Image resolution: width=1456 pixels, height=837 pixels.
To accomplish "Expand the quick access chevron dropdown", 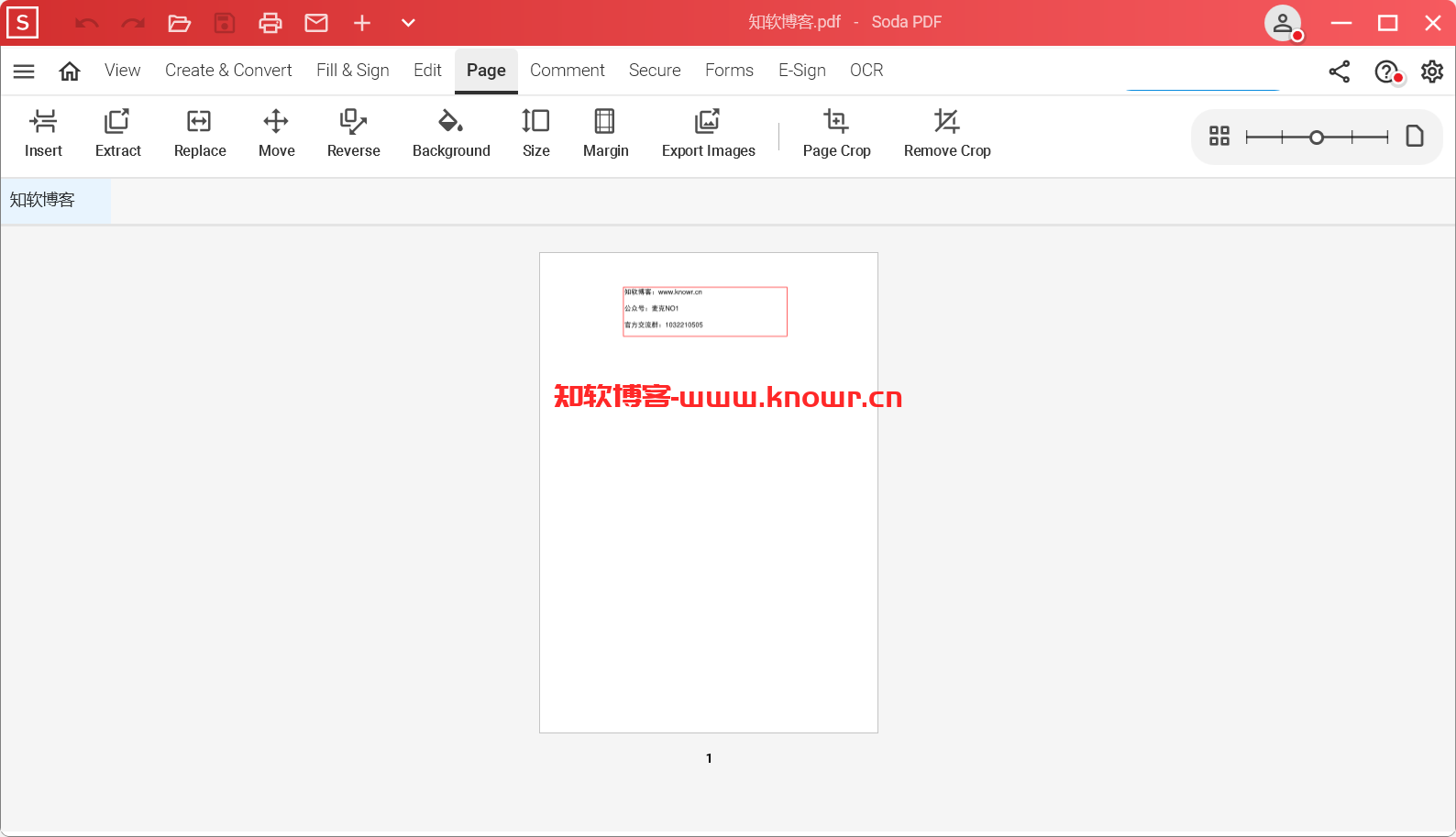I will [x=409, y=23].
